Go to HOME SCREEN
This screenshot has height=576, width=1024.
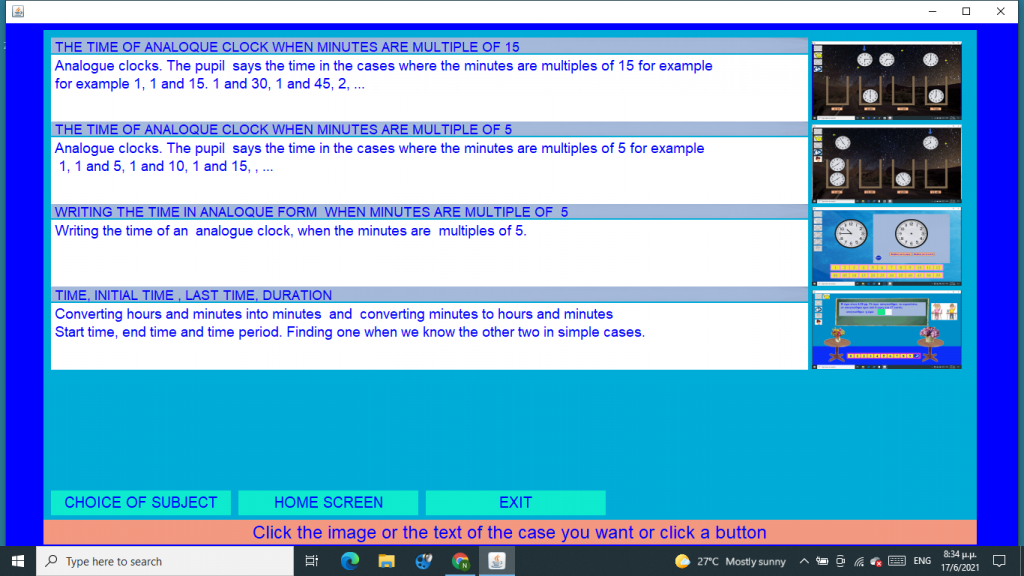click(328, 502)
